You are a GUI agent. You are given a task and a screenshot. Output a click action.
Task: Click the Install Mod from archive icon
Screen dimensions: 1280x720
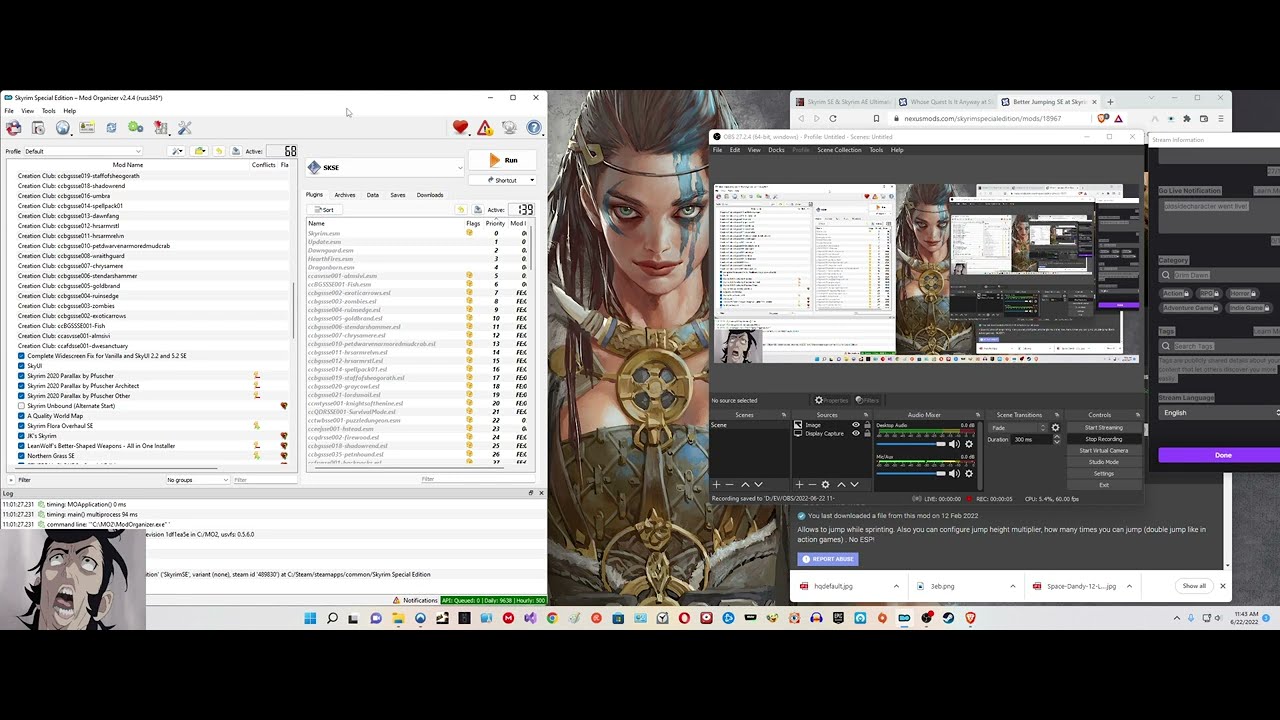pos(38,128)
